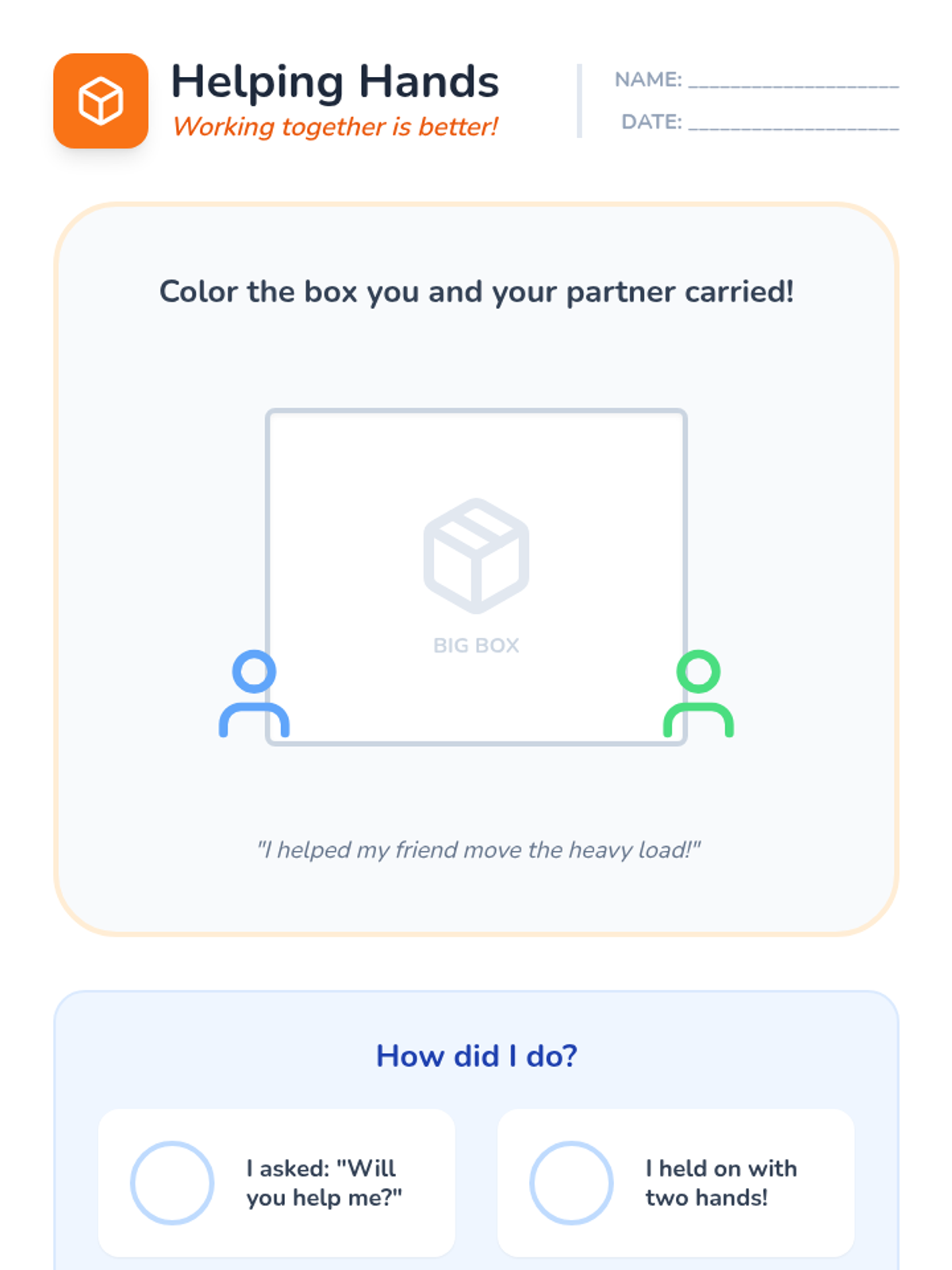Click the vertical divider beside the title
The image size is (952, 1270).
(x=579, y=101)
